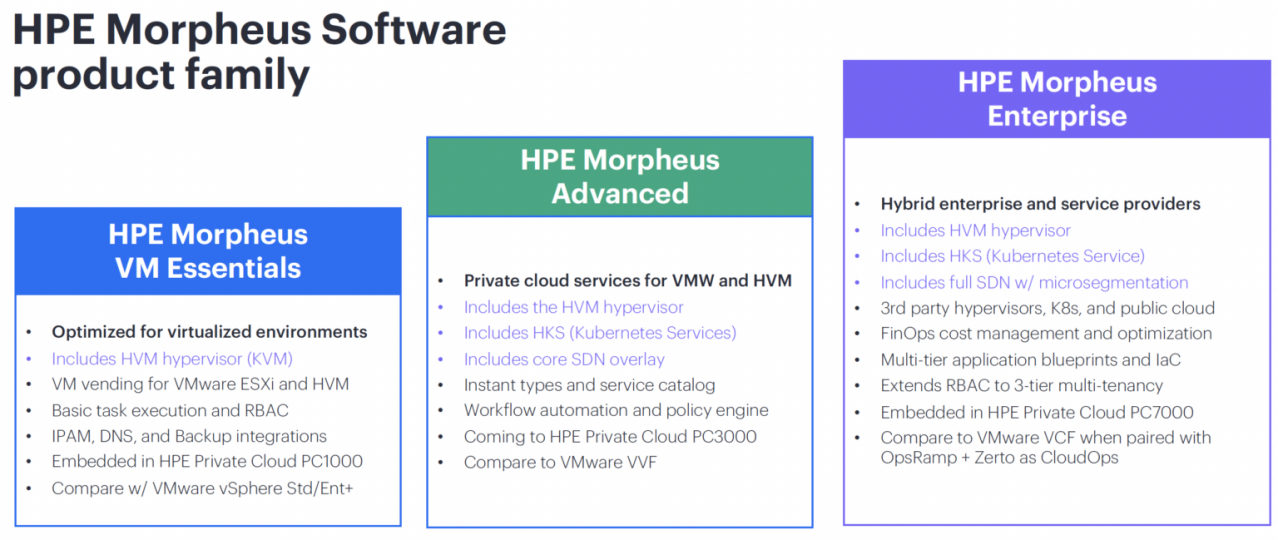
Task: Click 'Optimized for virtualized environments' text
Action: [210, 332]
